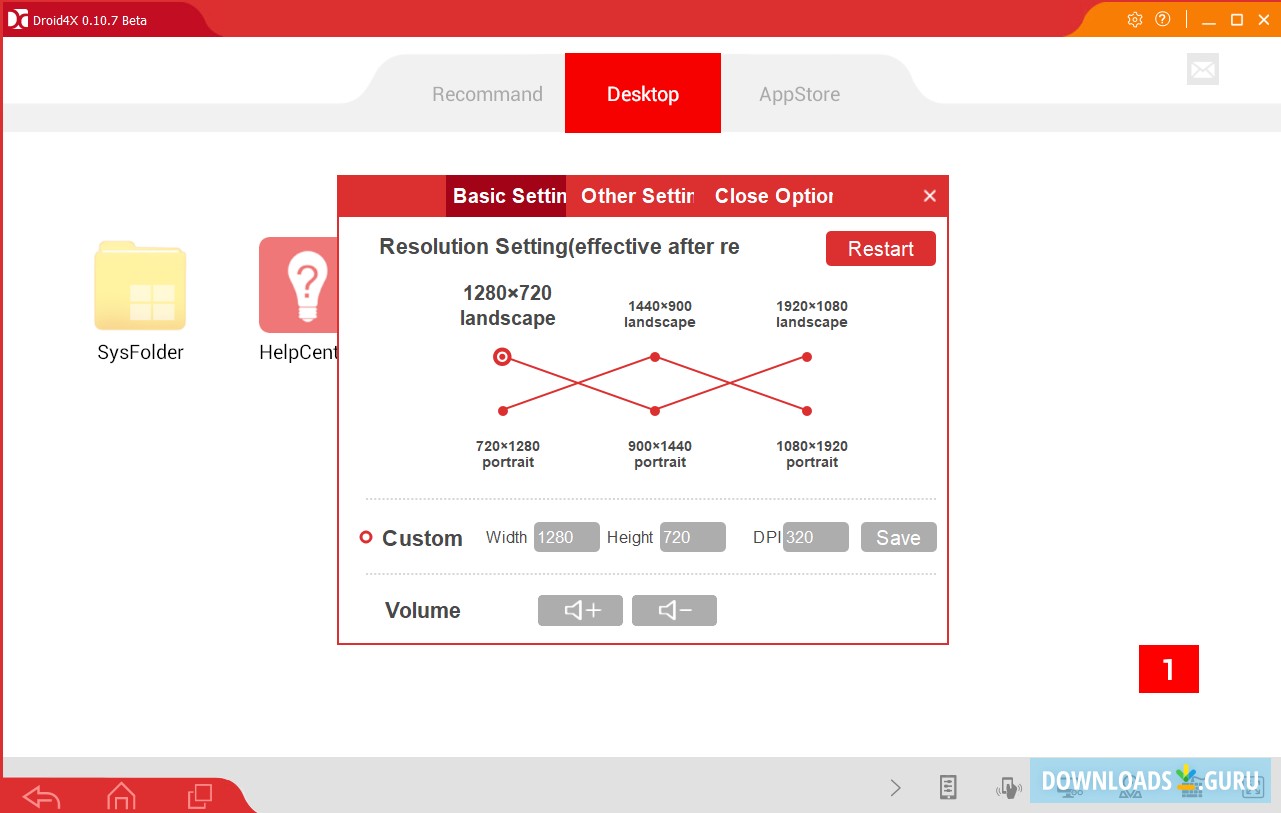The image size is (1281, 813).
Task: Open the Other Setting tab
Action: [x=637, y=196]
